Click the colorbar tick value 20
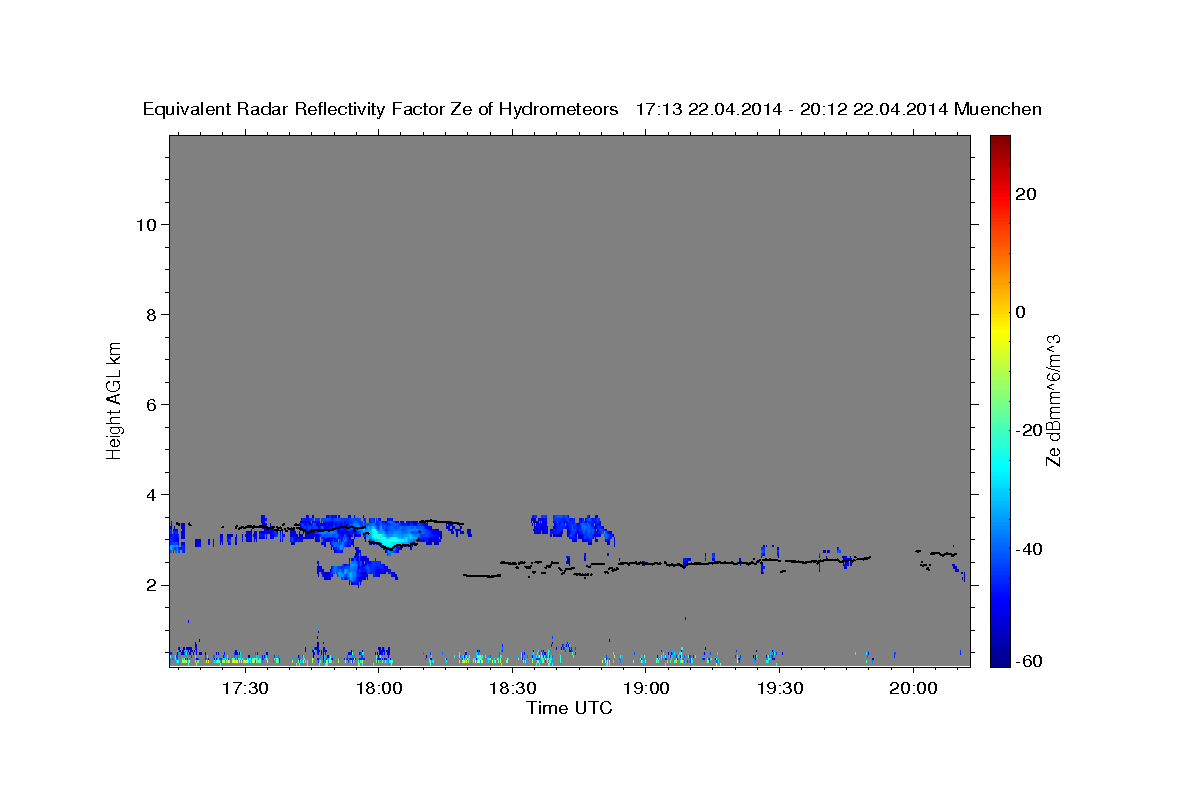 (x=1027, y=194)
